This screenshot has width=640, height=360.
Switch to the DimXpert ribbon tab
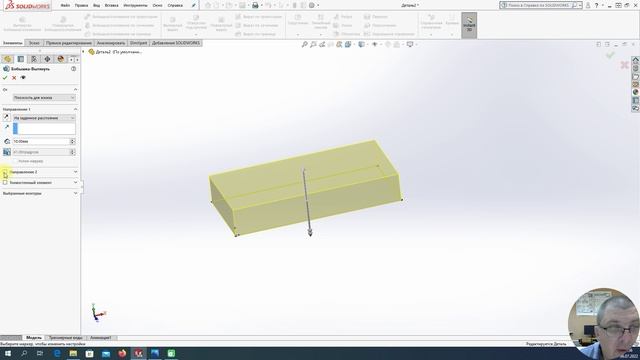[x=138, y=43]
